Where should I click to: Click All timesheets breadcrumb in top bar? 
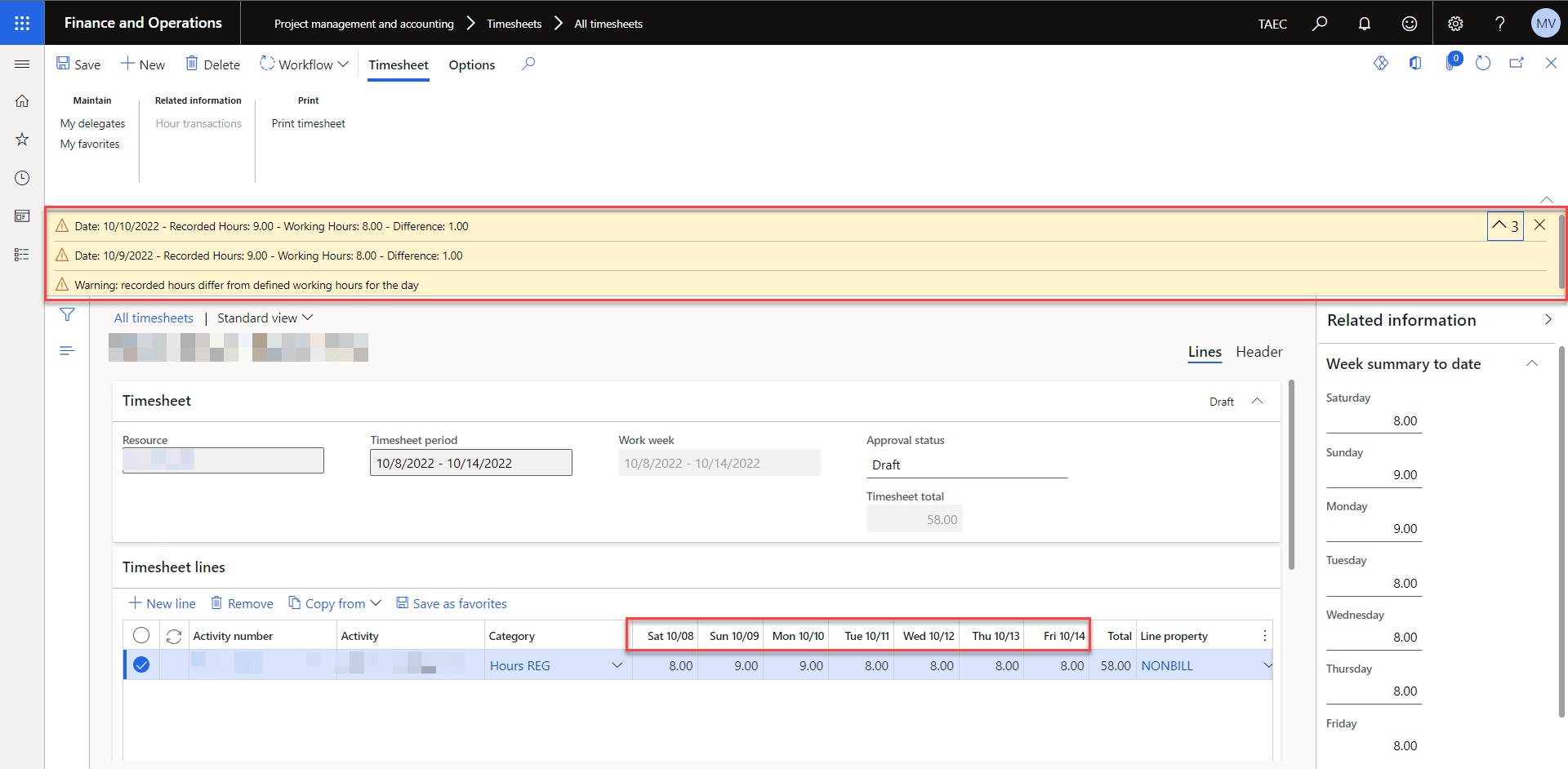coord(608,24)
